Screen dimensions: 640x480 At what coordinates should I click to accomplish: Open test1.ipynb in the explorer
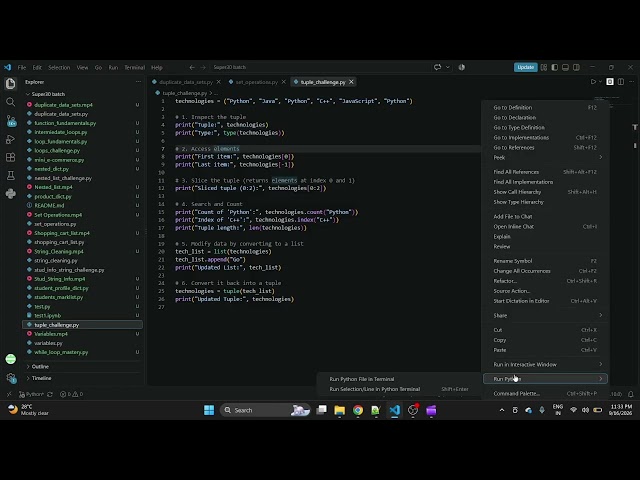pyautogui.click(x=82, y=316)
